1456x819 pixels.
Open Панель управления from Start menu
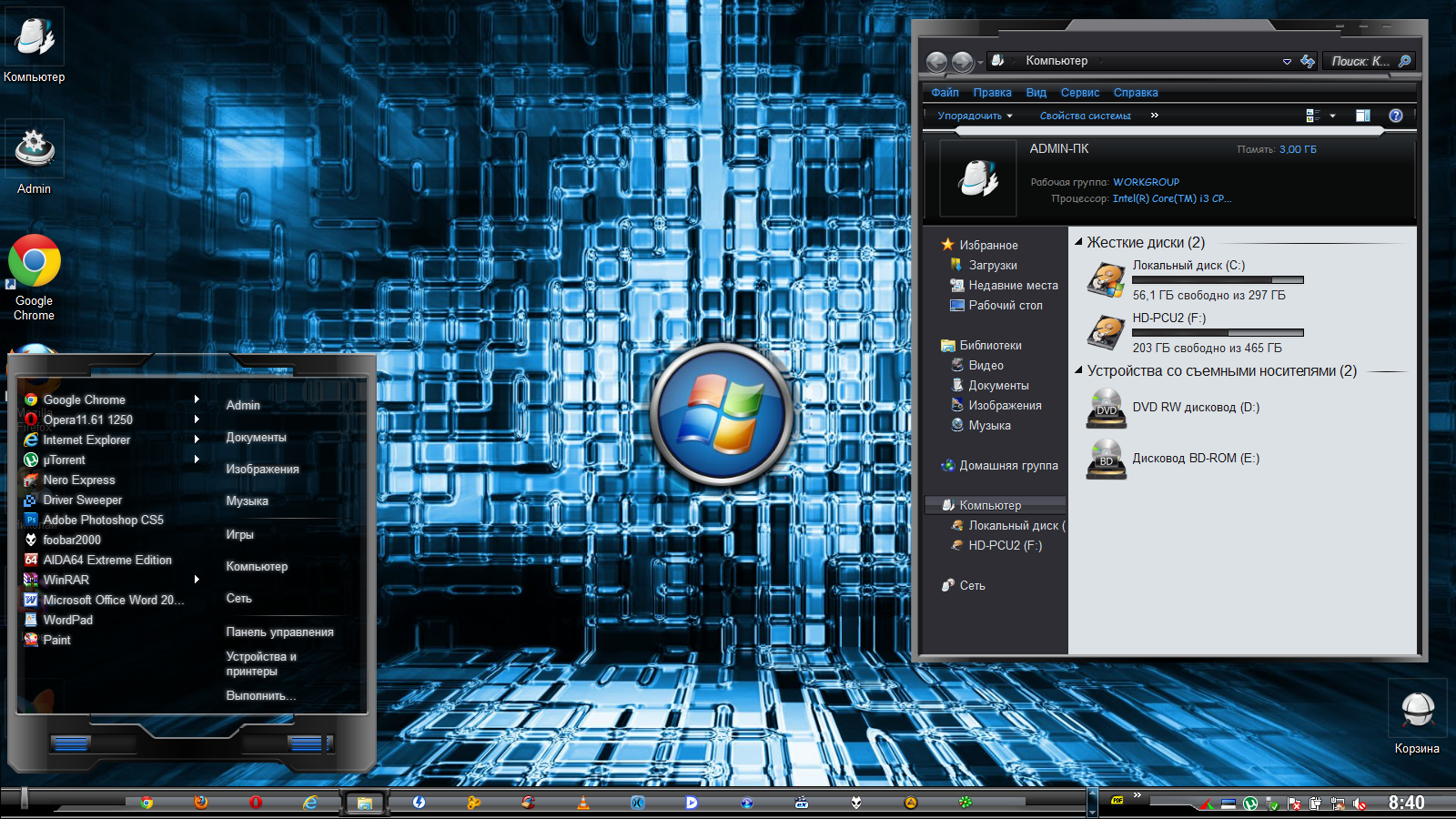279,632
